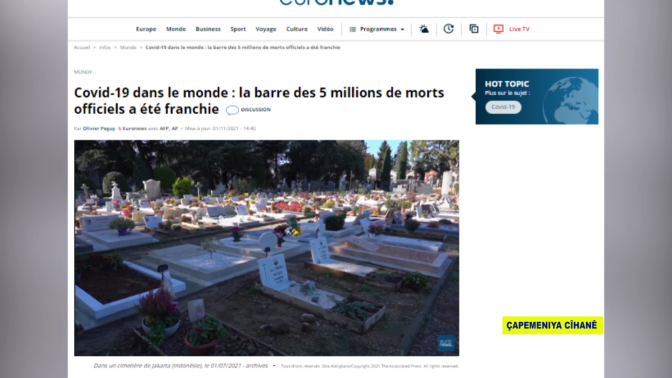The image size is (672, 378).
Task: Open the Voyage section
Action: 266,29
